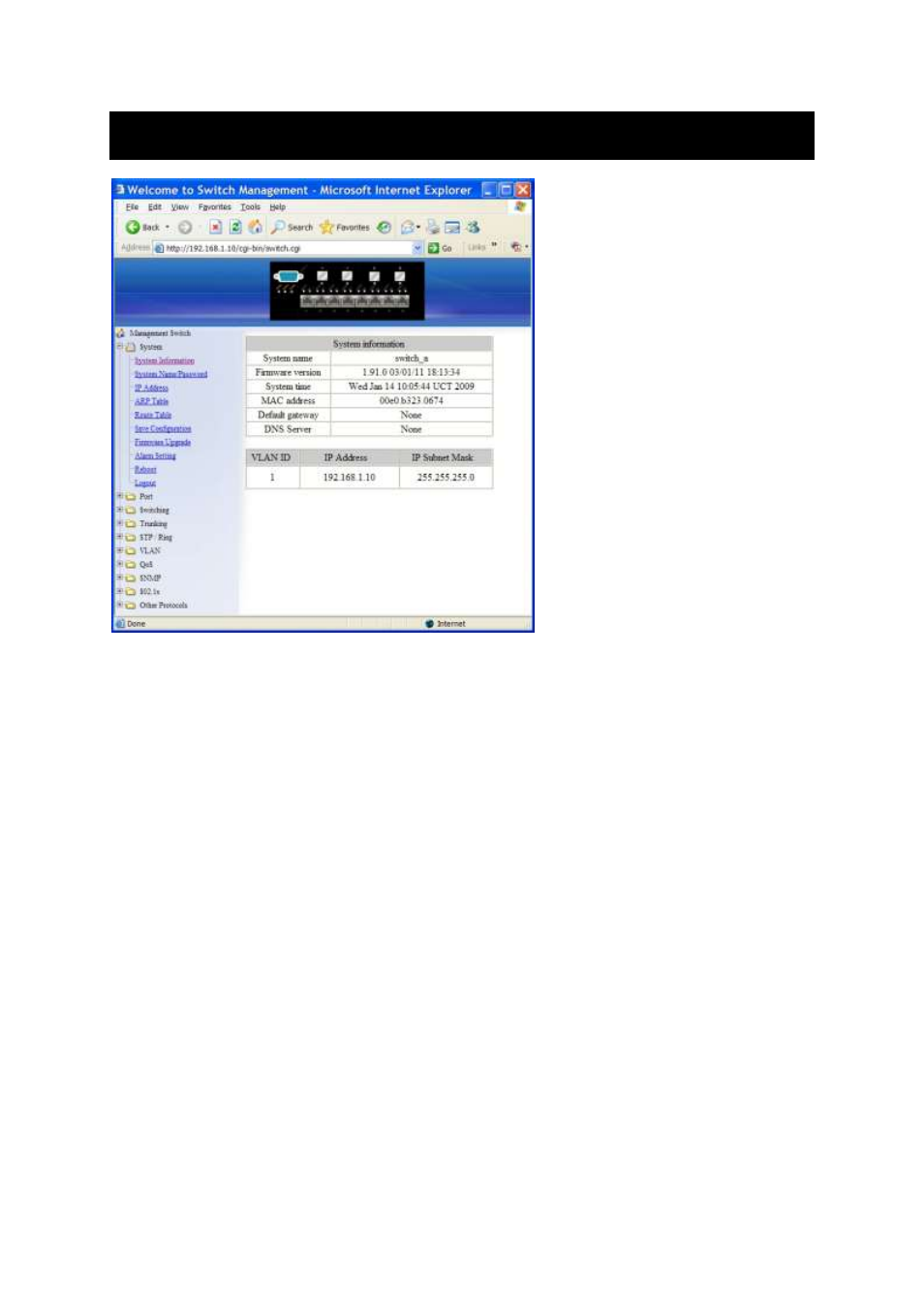This screenshot has width=924, height=1308.
Task: Click the Logout link
Action: [x=145, y=483]
